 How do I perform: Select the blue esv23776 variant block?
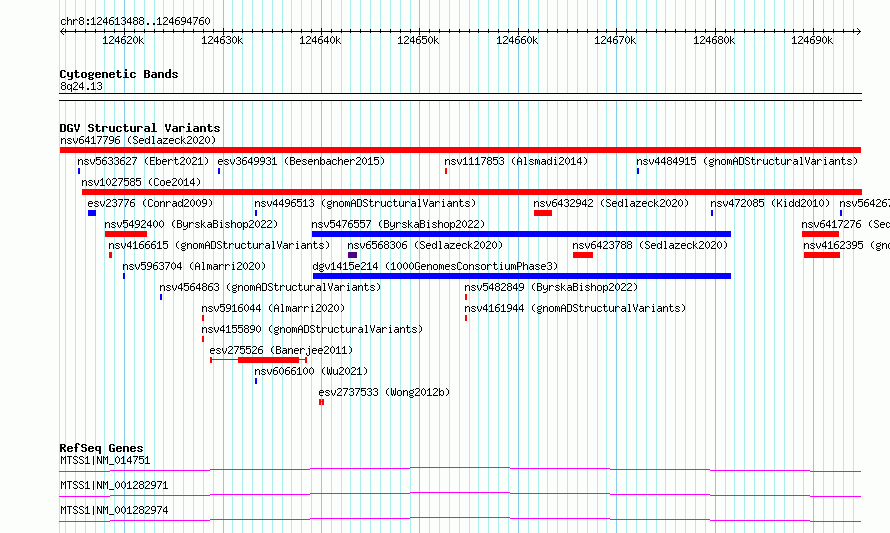[92, 213]
